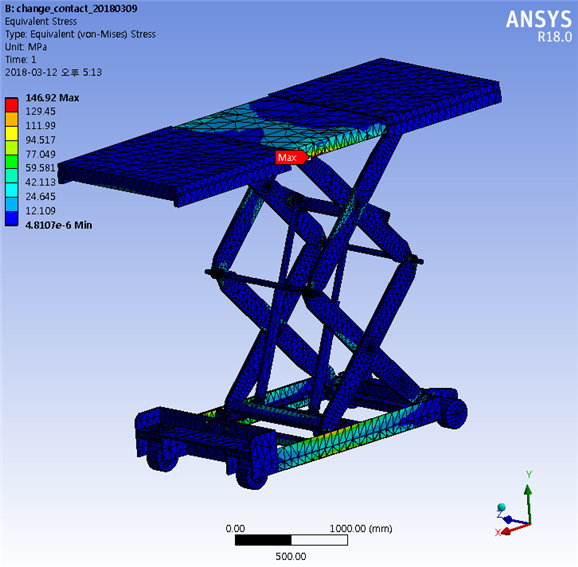Click the 500.00 scale ruler label
This screenshot has width=578, height=567.
point(291,556)
